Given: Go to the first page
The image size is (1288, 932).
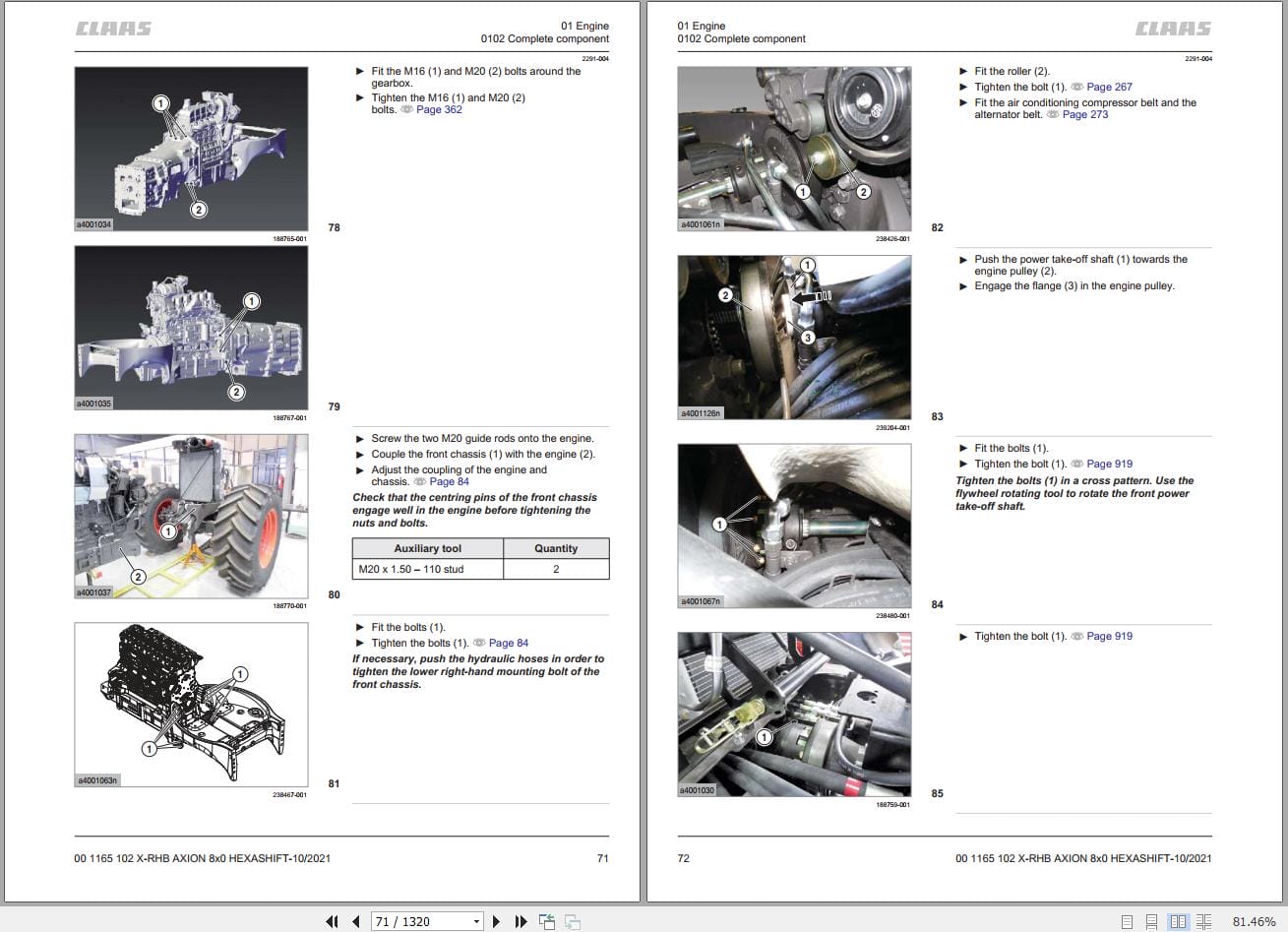Looking at the screenshot, I should click(333, 921).
